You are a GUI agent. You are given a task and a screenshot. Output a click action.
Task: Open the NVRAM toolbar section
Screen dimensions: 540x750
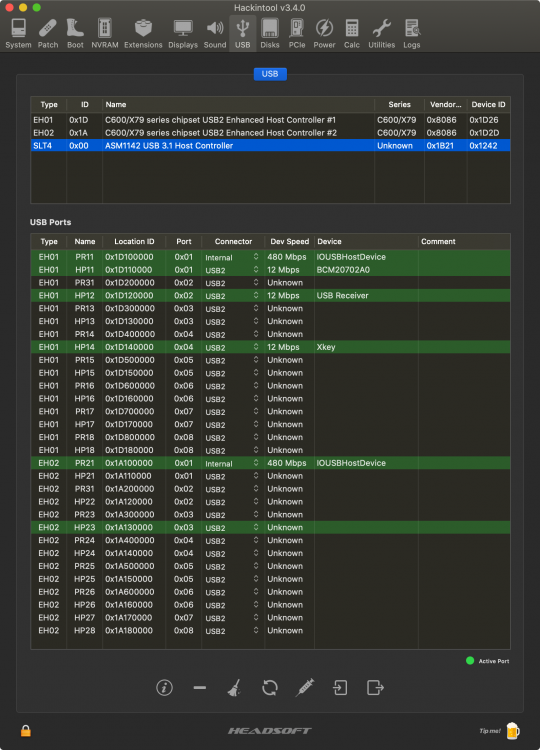point(105,33)
